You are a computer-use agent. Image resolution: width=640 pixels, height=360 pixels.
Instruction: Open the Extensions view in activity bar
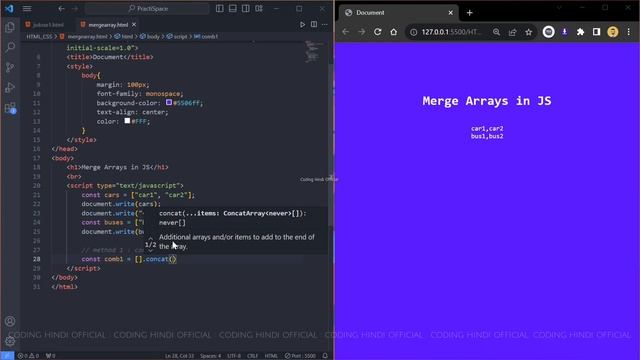(x=10, y=108)
